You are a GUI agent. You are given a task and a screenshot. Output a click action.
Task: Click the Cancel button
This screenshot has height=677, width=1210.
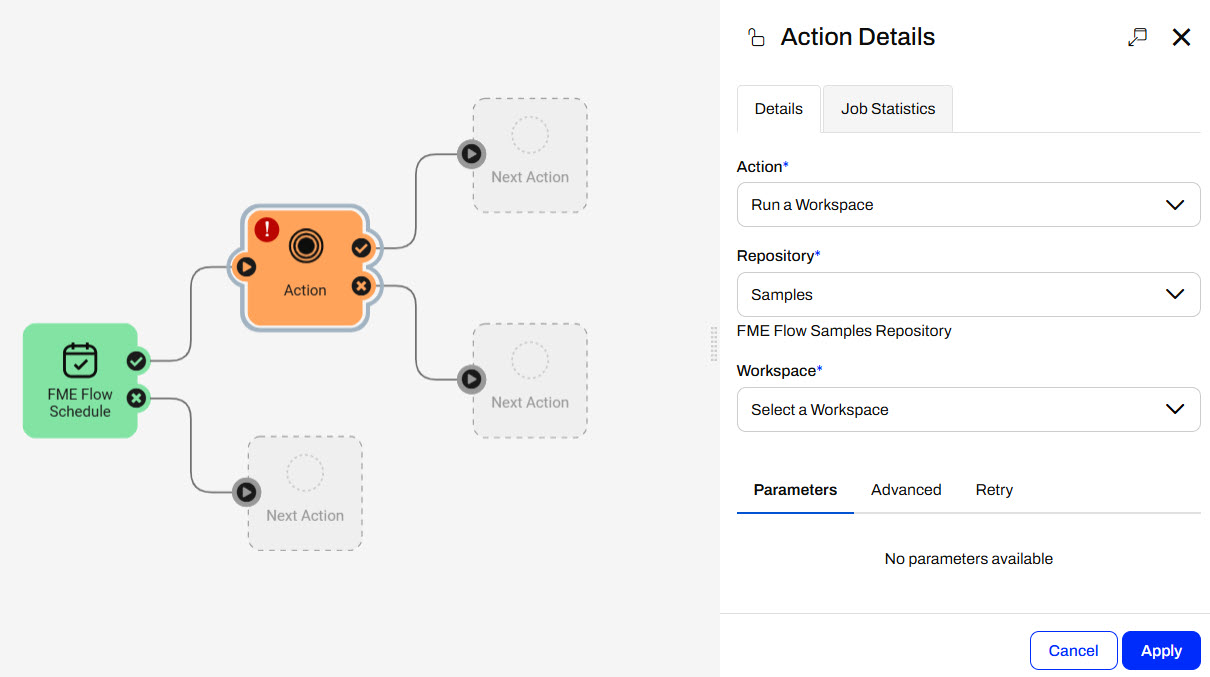tap(1073, 651)
